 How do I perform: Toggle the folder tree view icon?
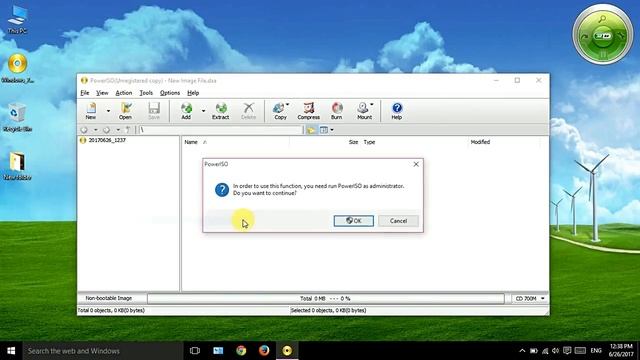coord(311,130)
